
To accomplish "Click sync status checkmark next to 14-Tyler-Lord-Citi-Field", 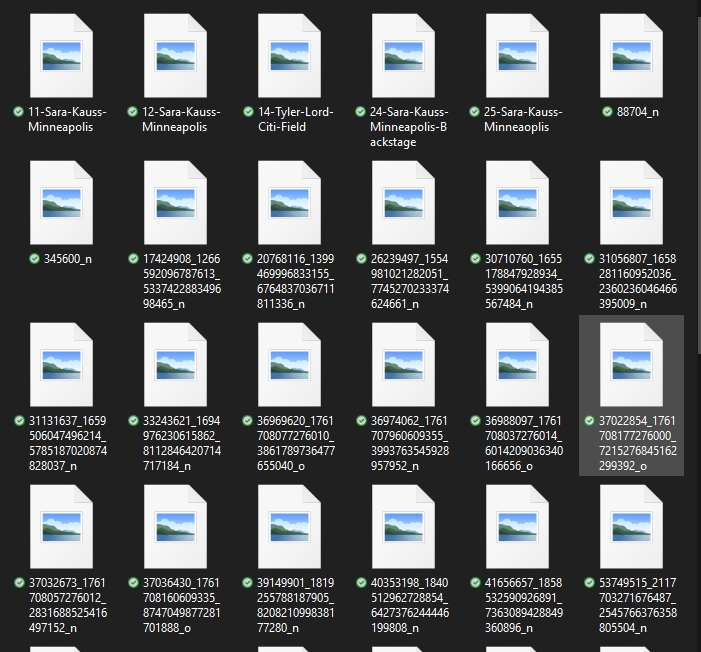I will (x=248, y=111).
